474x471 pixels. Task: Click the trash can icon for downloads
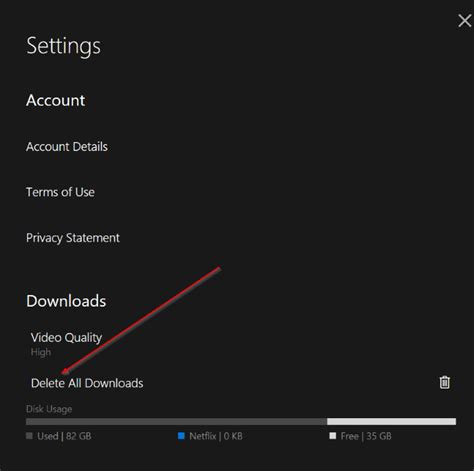[444, 382]
